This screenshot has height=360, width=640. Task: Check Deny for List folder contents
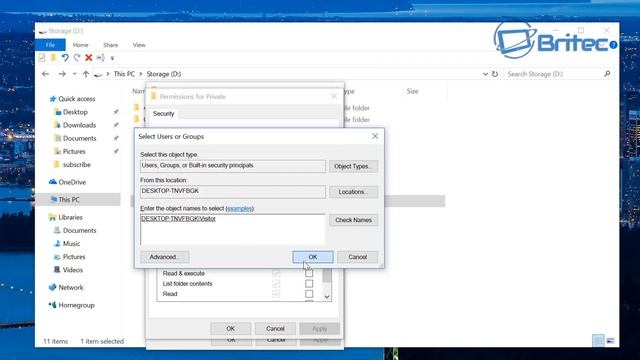point(309,283)
